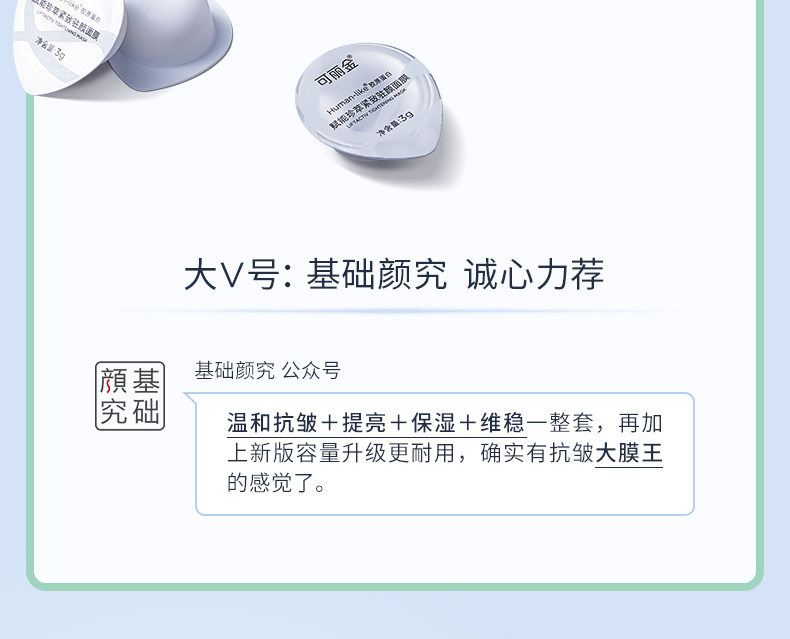Click the 基础颜究 square logo icon

point(130,396)
